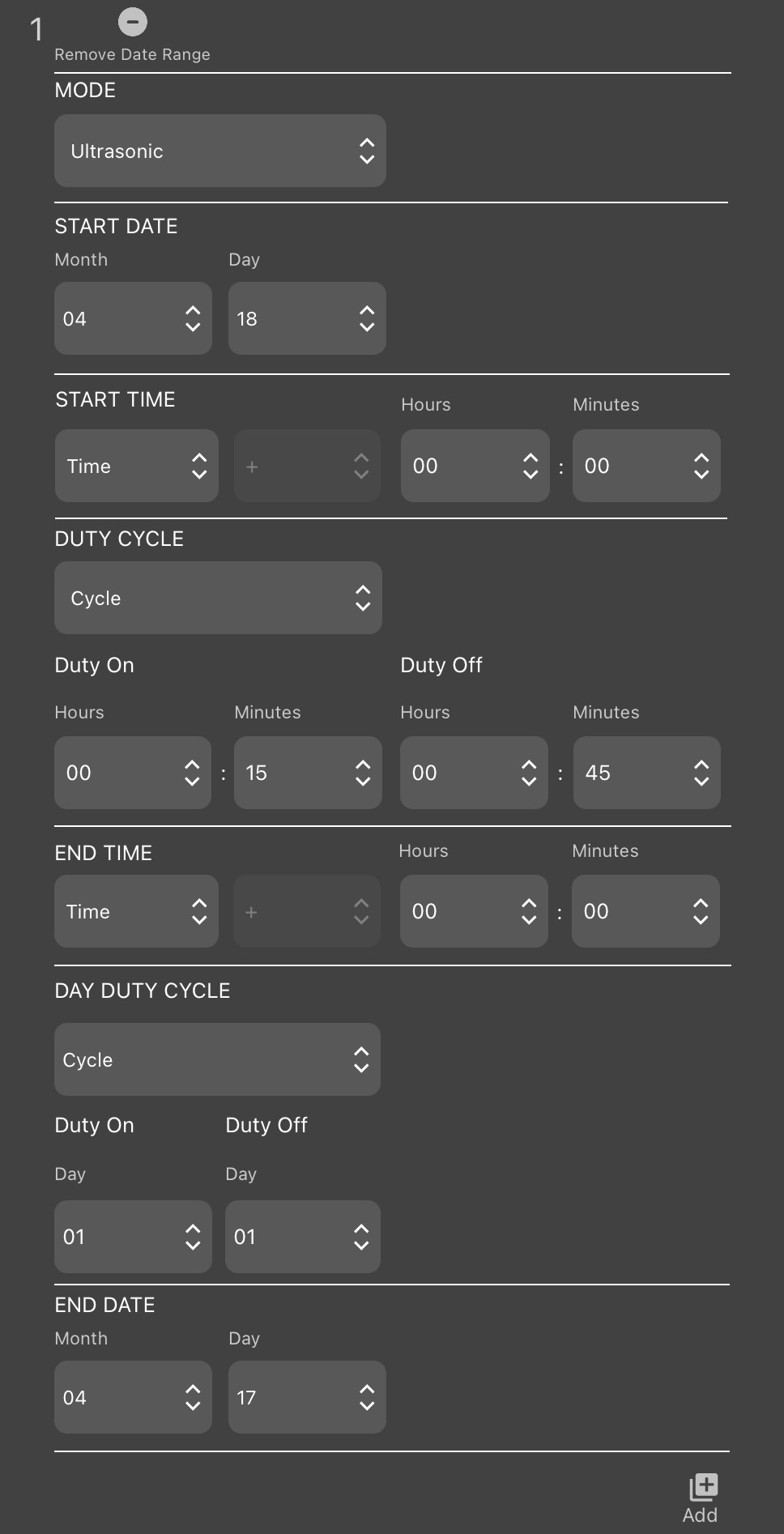Image resolution: width=784 pixels, height=1534 pixels.
Task: Increment the Duty Off hours stepper
Action: (x=528, y=765)
